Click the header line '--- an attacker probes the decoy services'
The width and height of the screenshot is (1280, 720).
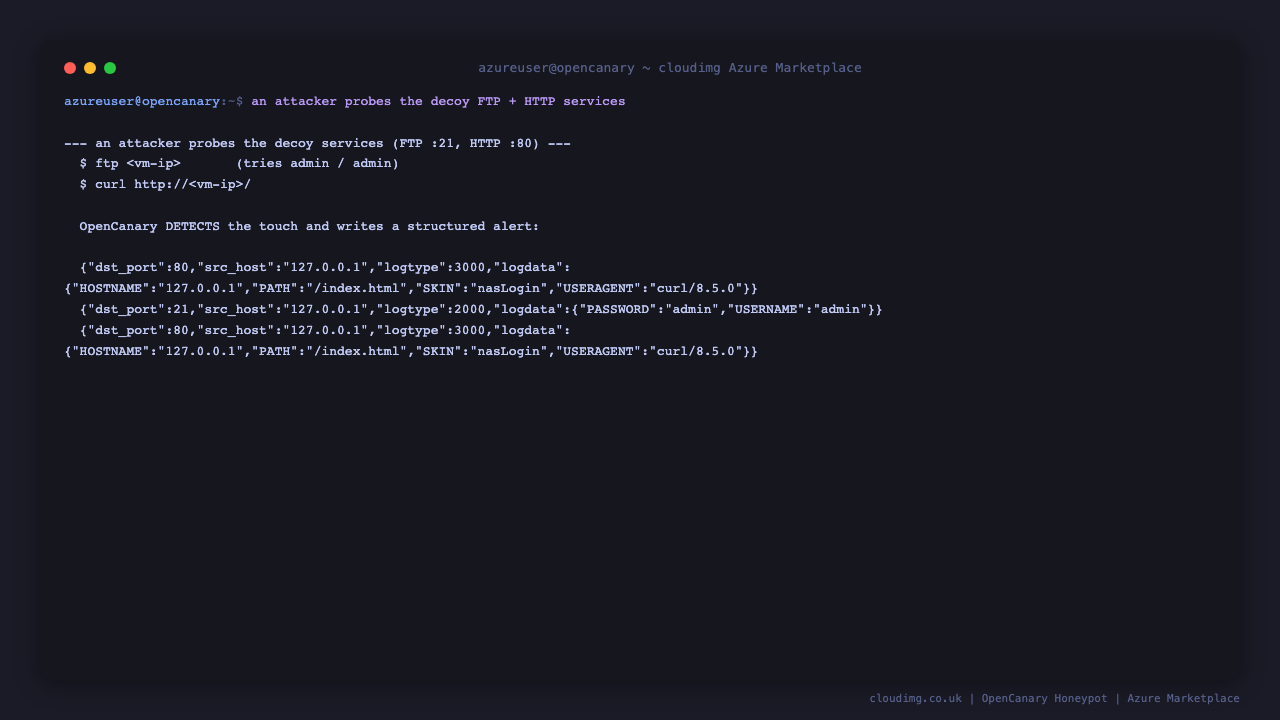point(317,143)
